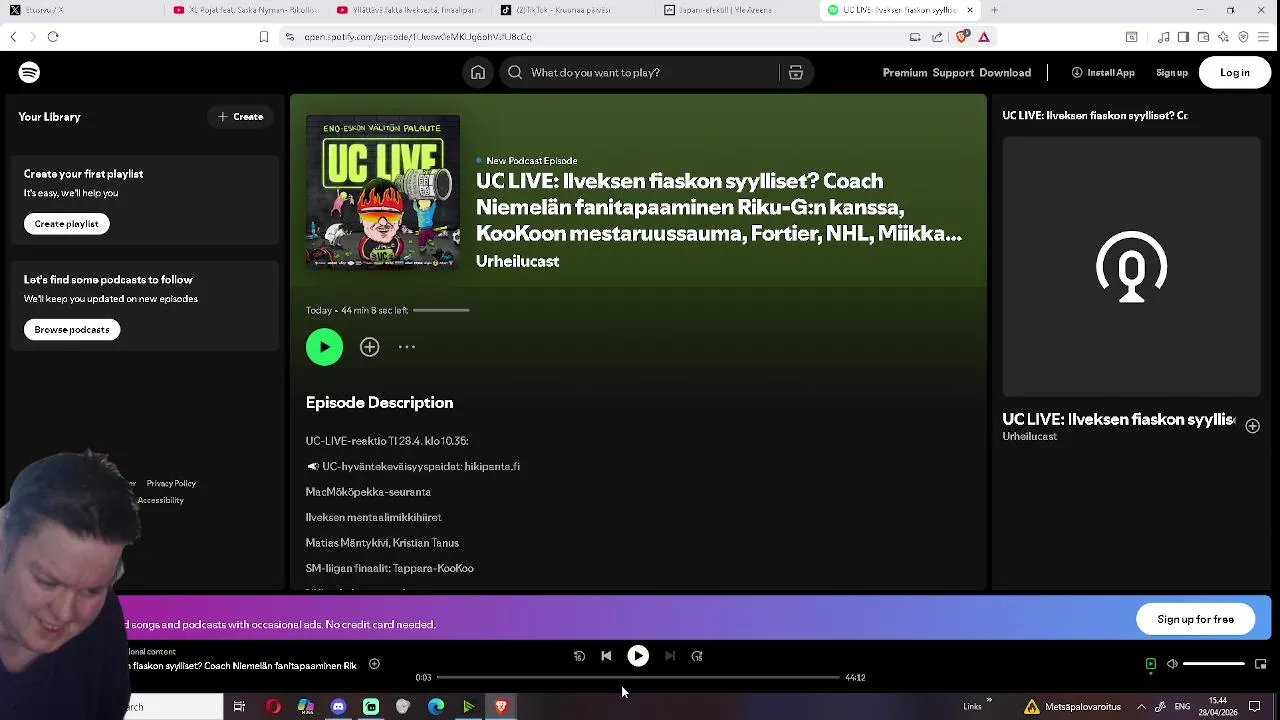The width and height of the screenshot is (1280, 720).
Task: Open Privacy Policy link
Action: tap(171, 484)
